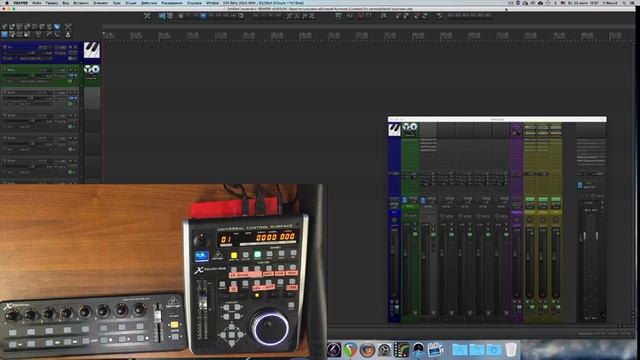Click the crossed-arrows icon in the top toolbar

pos(147,16)
